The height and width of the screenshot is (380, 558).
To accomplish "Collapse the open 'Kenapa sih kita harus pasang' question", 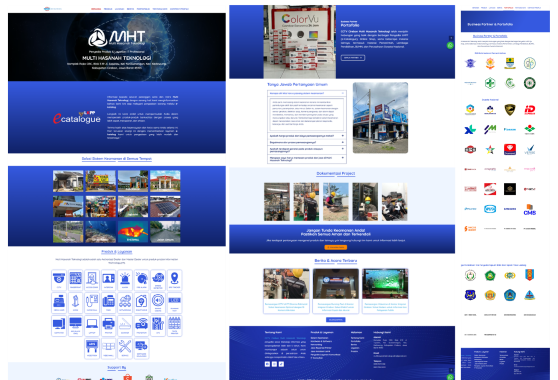I will click(306, 93).
